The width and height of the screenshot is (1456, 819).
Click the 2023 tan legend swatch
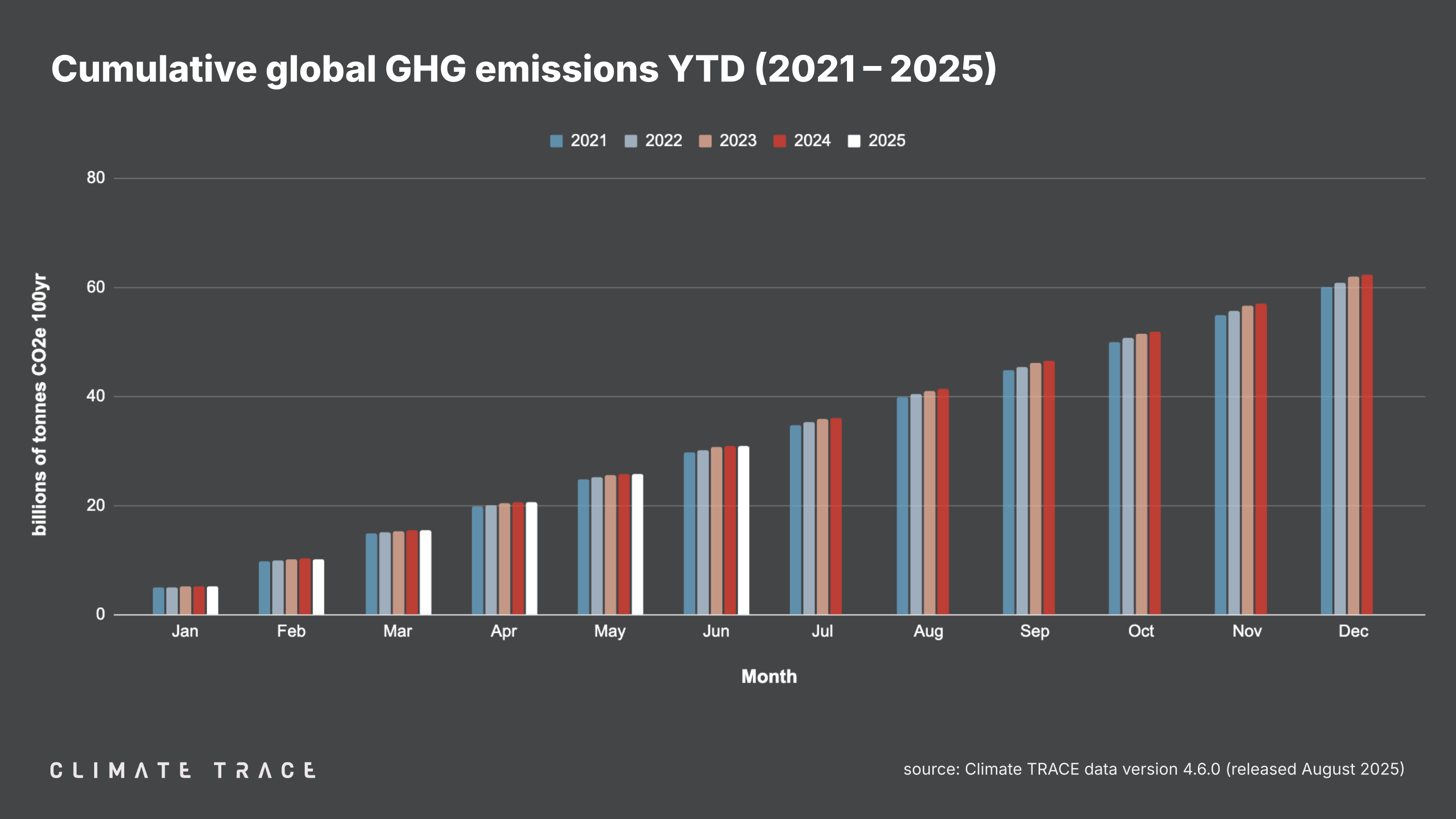[x=705, y=141]
